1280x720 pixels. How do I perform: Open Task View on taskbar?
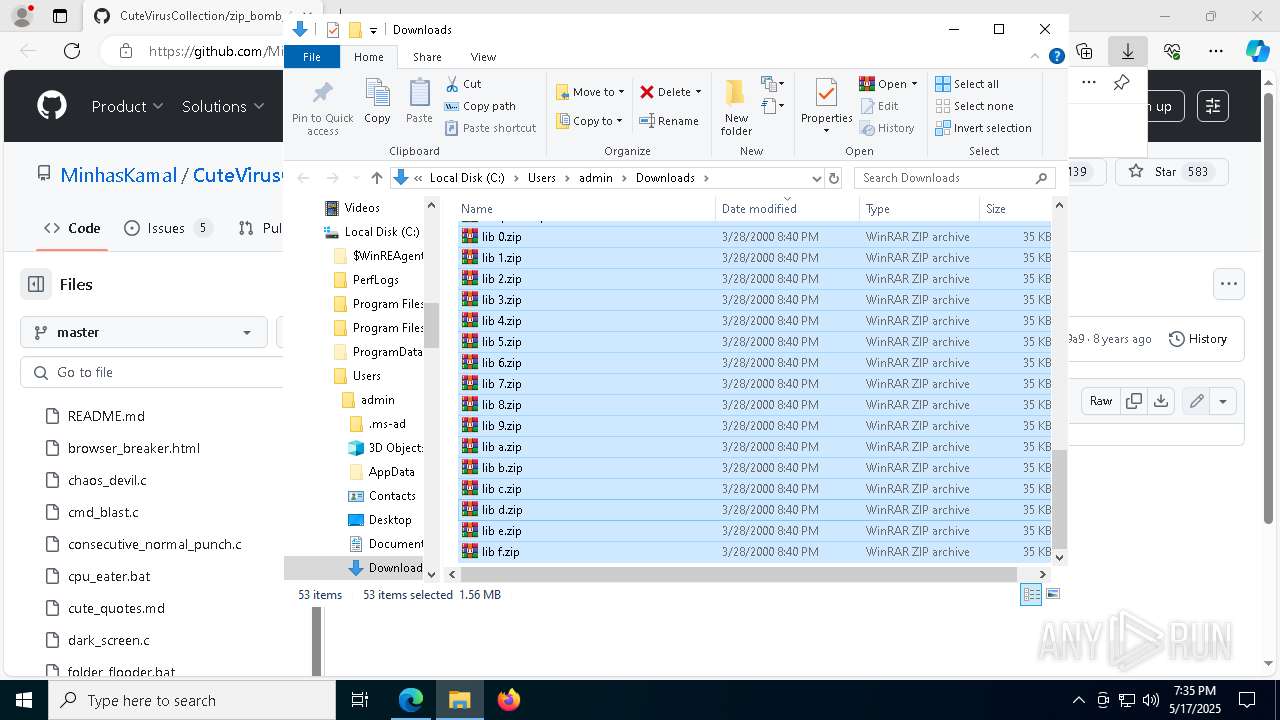pyautogui.click(x=360, y=700)
